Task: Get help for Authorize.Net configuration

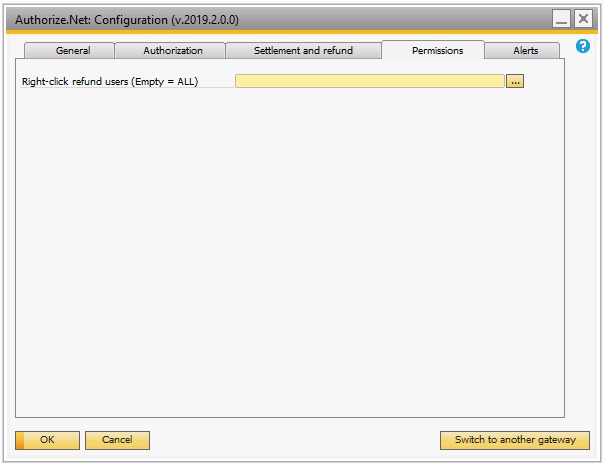Action: [x=582, y=46]
